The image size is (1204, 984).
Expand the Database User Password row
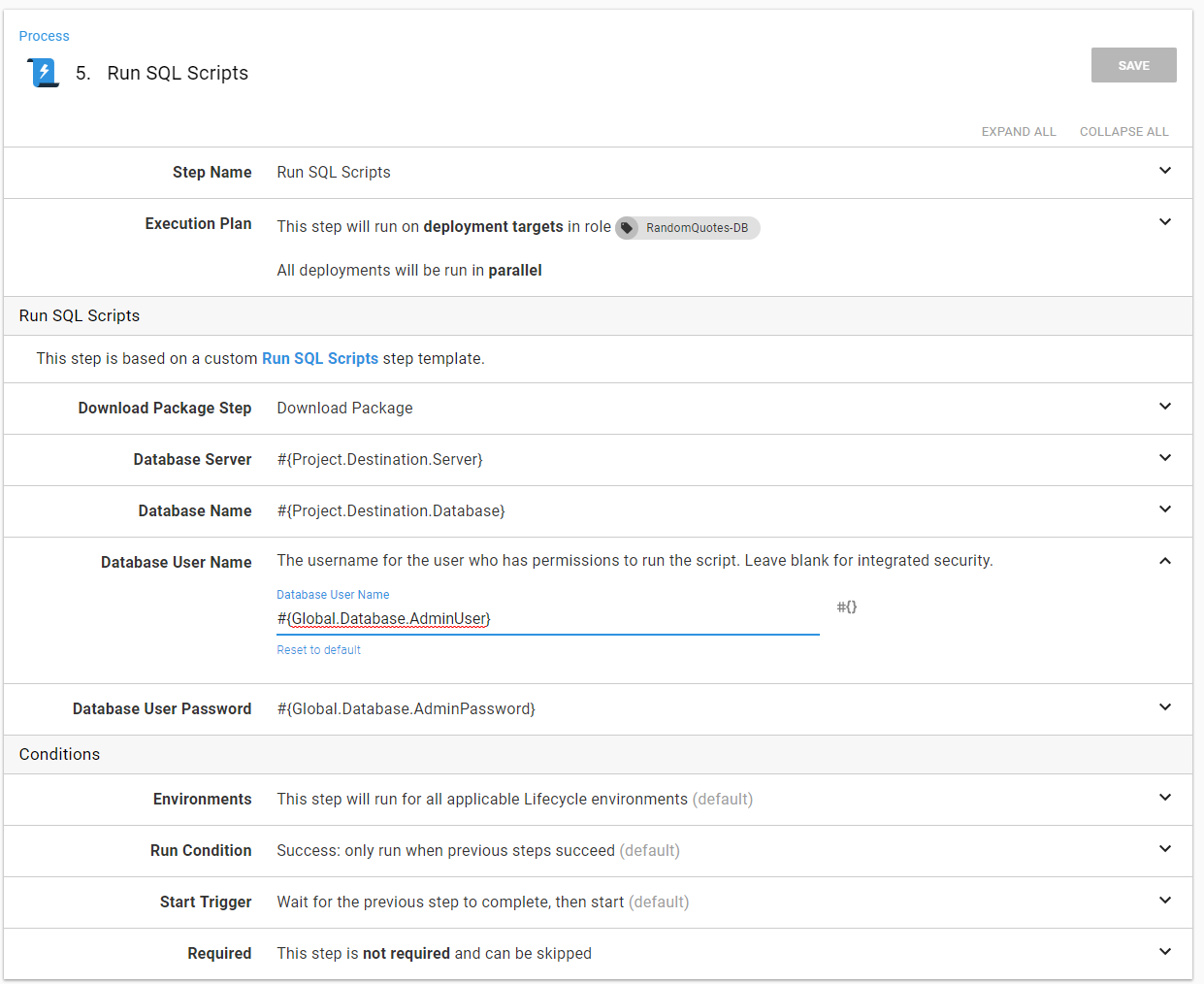(x=1164, y=707)
